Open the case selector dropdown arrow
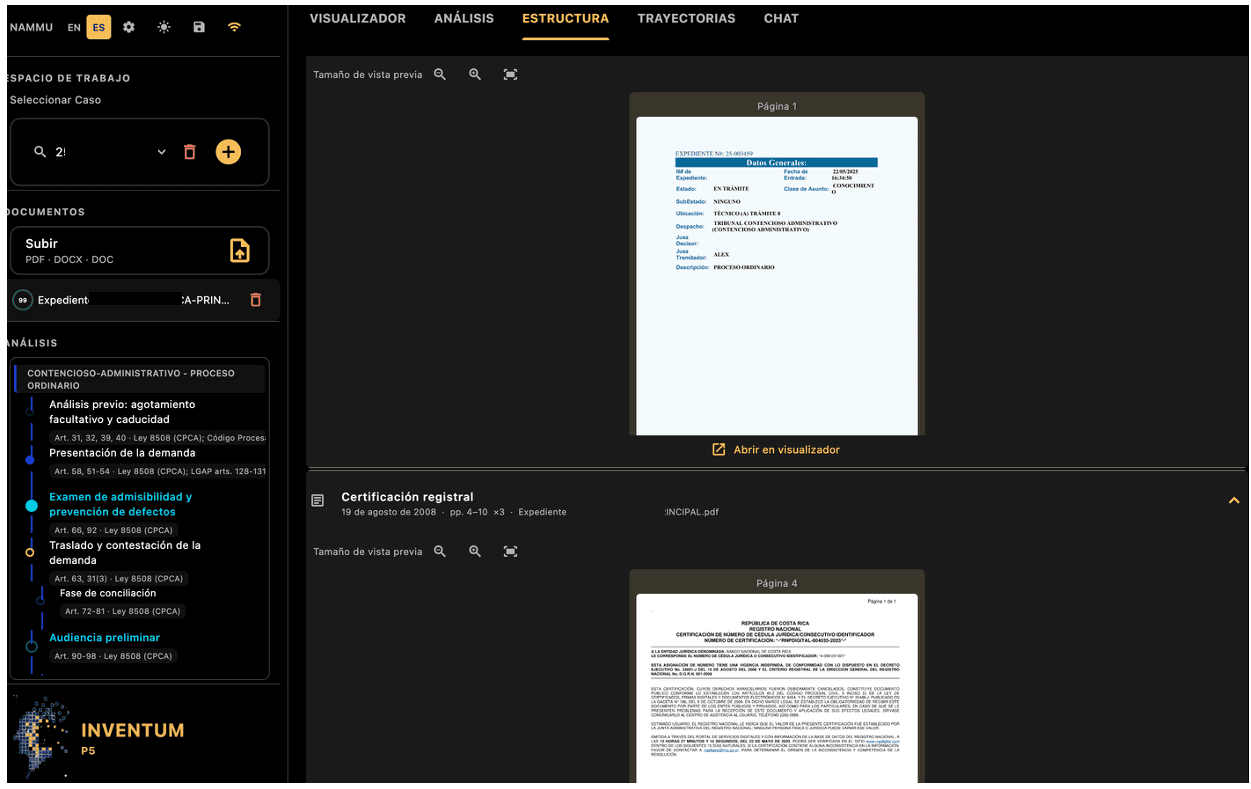Viewport: 1251px width, 789px height. tap(161, 152)
